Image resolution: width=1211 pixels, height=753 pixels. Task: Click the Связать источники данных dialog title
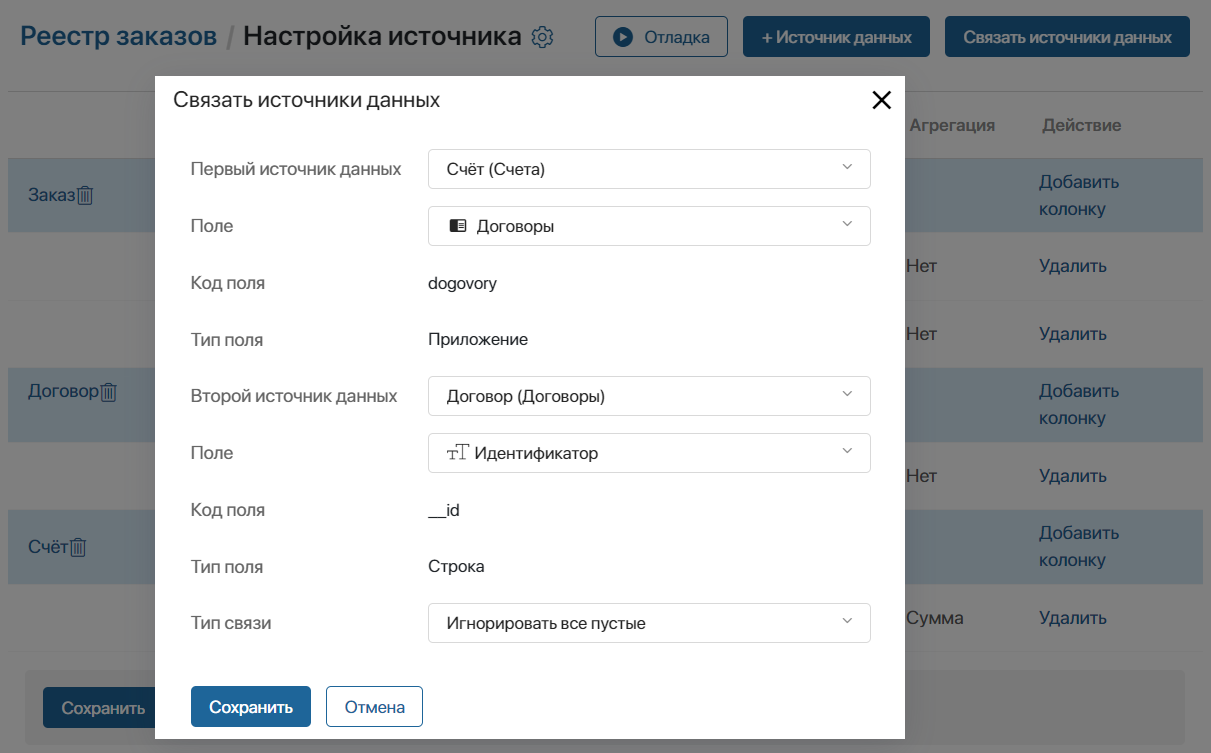[307, 100]
